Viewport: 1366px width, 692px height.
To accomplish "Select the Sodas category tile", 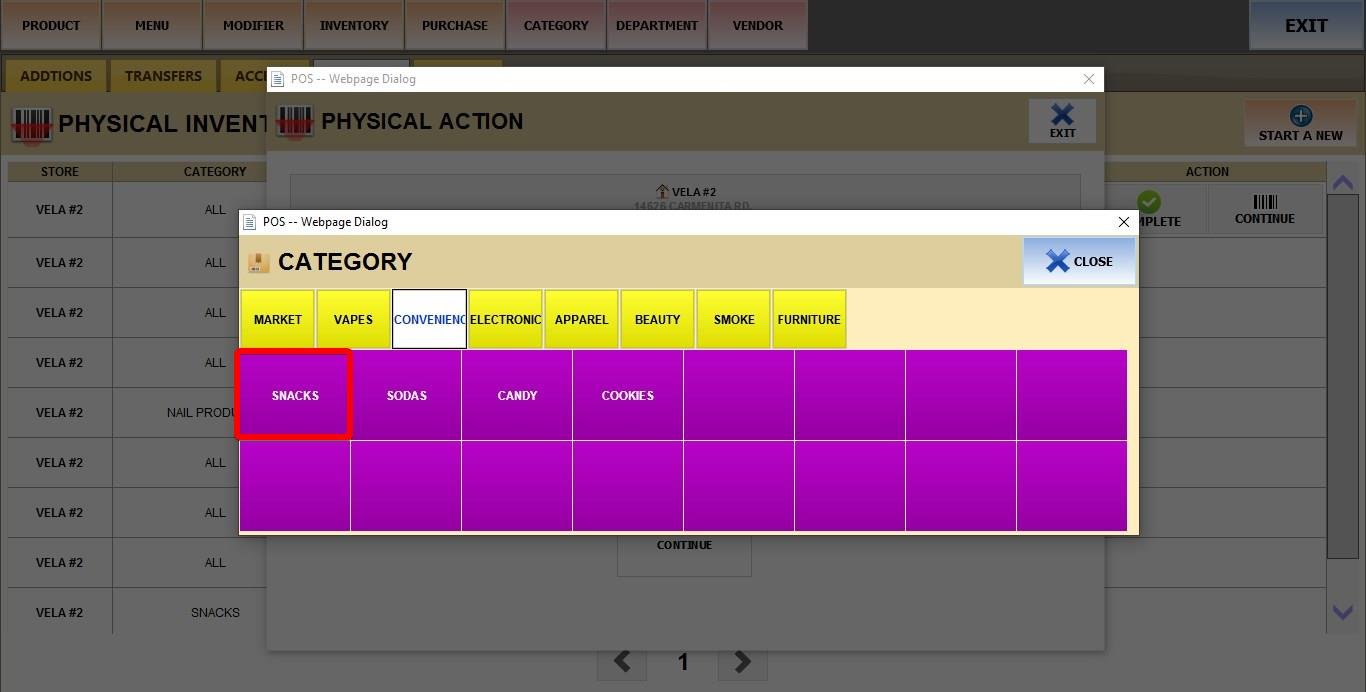I will click(x=406, y=395).
